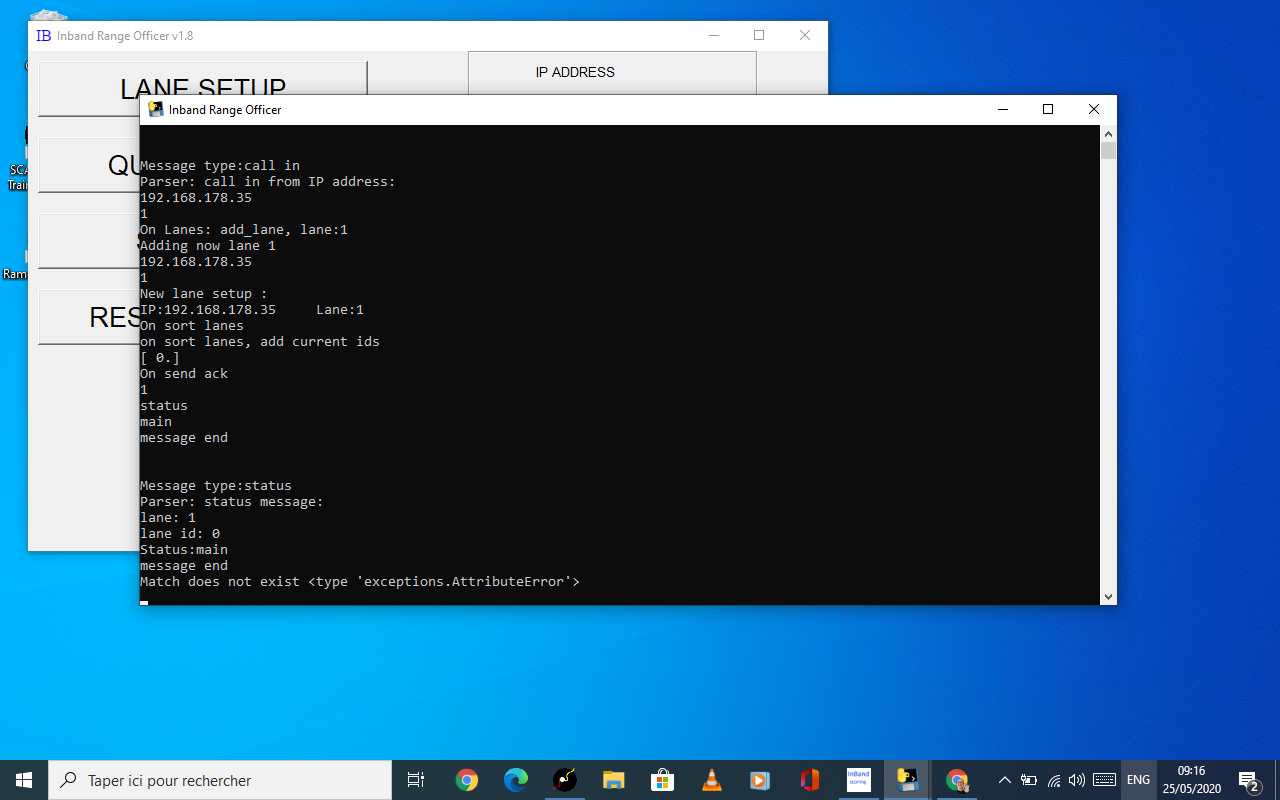Switch to InBand scoring taskbar app

[x=858, y=780]
